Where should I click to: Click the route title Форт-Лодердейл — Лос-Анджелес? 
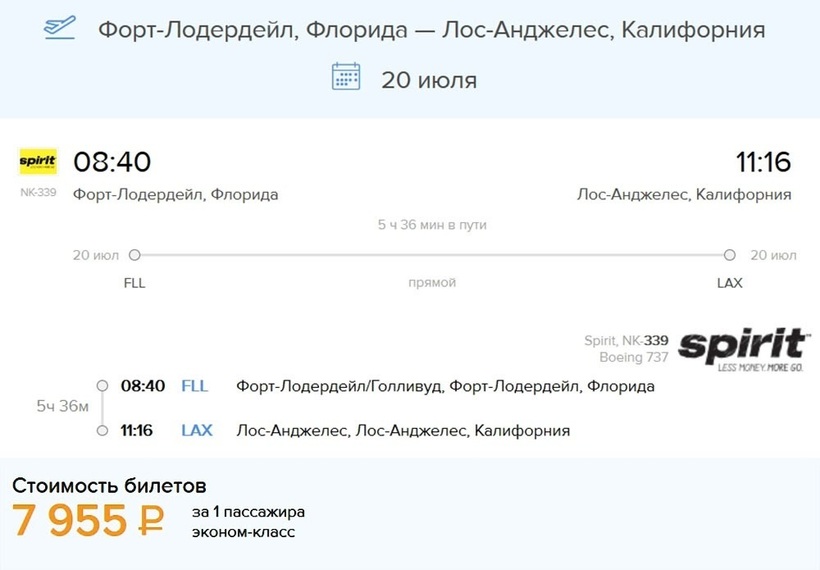tap(431, 30)
